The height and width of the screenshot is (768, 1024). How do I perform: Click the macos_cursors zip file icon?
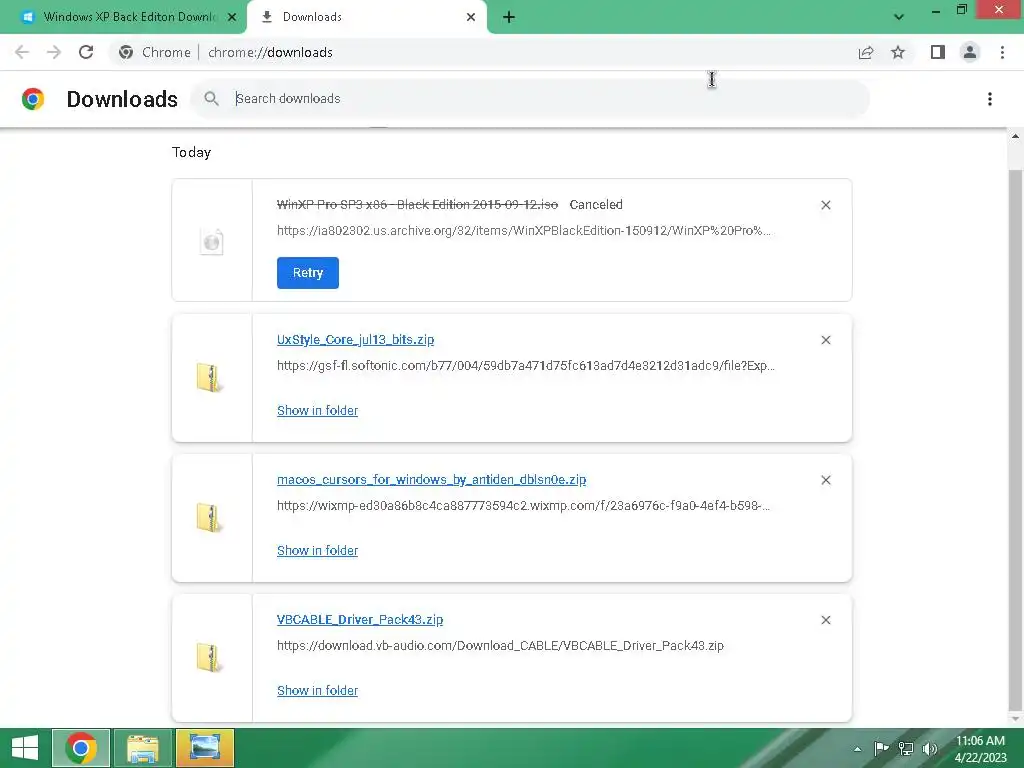tap(210, 517)
